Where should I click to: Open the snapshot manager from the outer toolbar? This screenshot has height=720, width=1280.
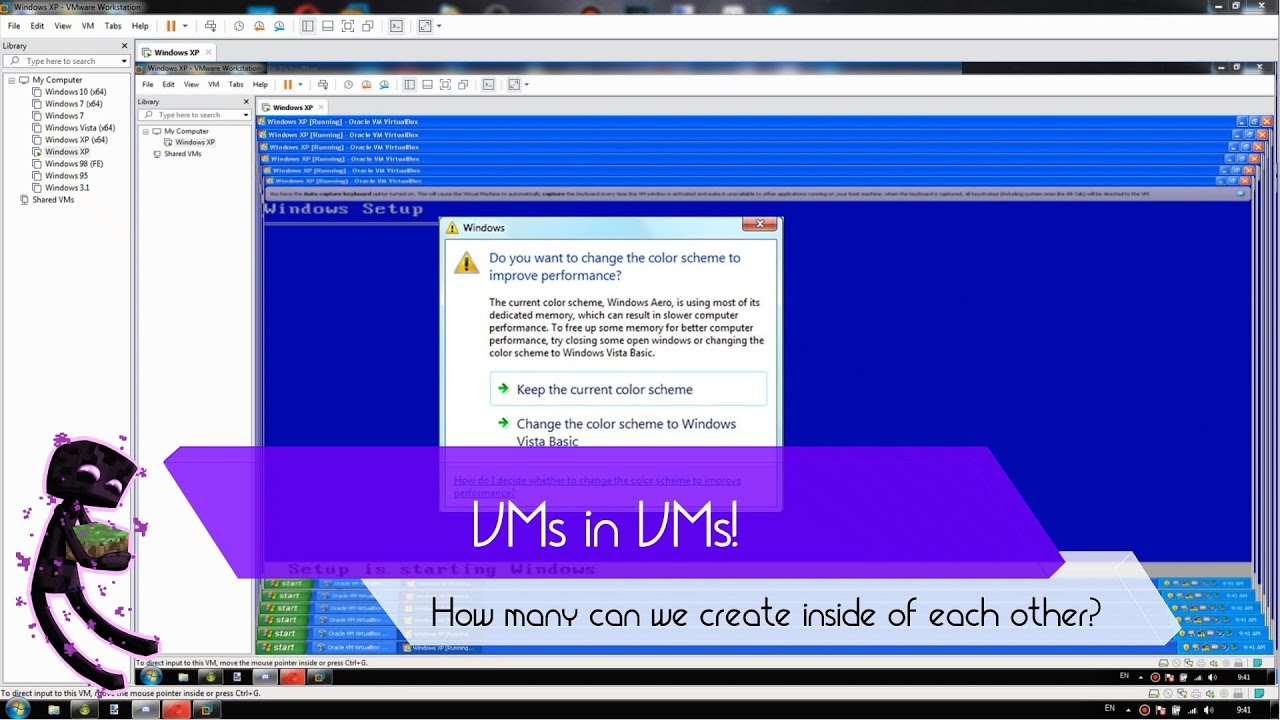(279, 26)
